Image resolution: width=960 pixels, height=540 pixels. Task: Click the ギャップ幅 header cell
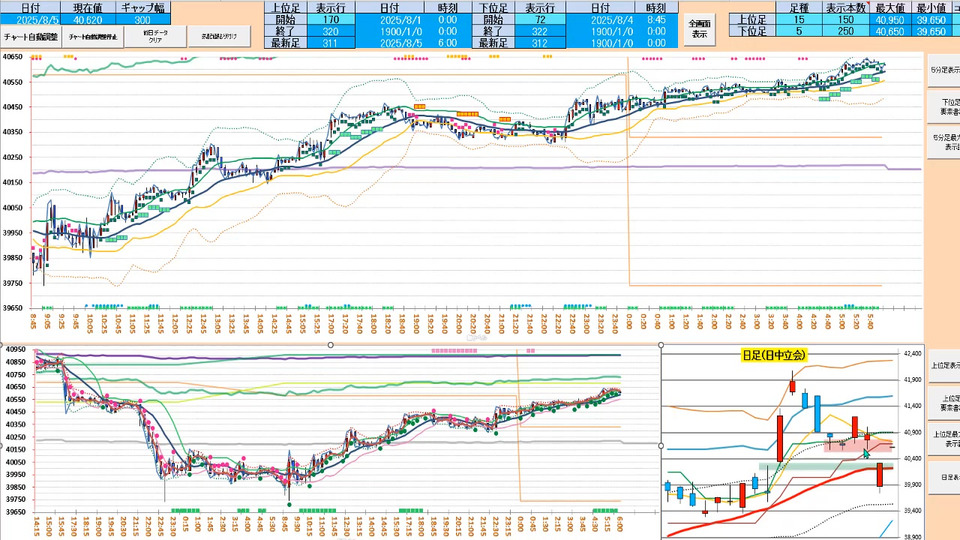point(143,8)
